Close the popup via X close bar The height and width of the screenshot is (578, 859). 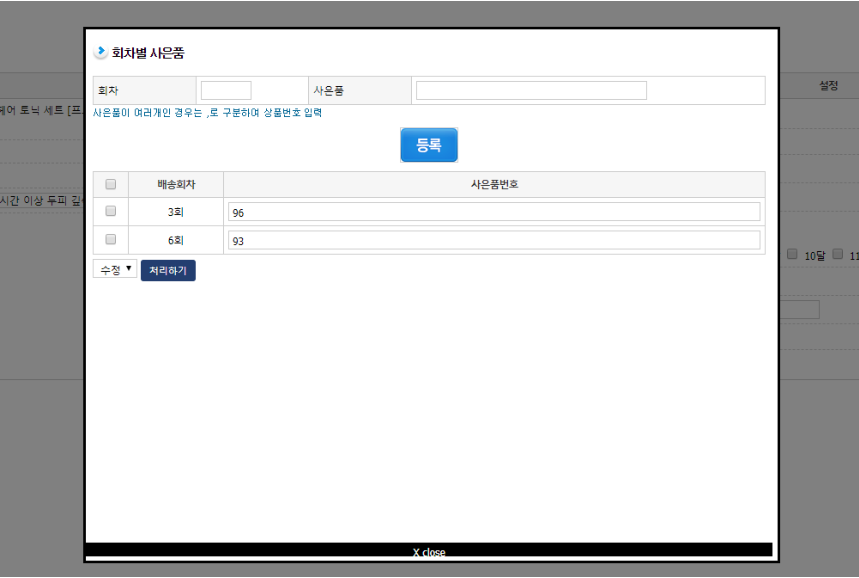[429, 552]
